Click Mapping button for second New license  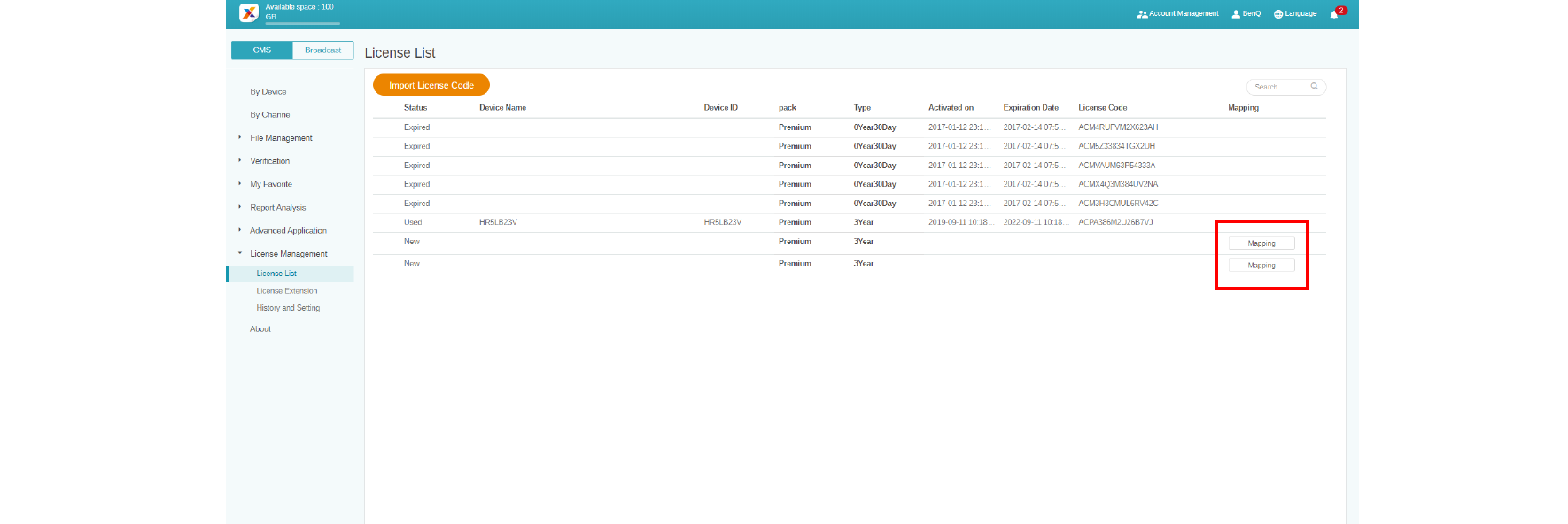pos(1261,266)
